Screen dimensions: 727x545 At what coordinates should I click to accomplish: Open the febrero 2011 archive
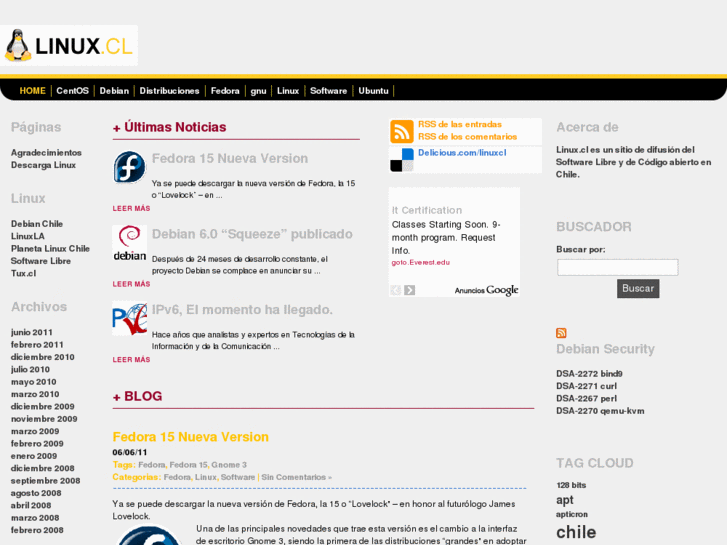[x=37, y=345]
